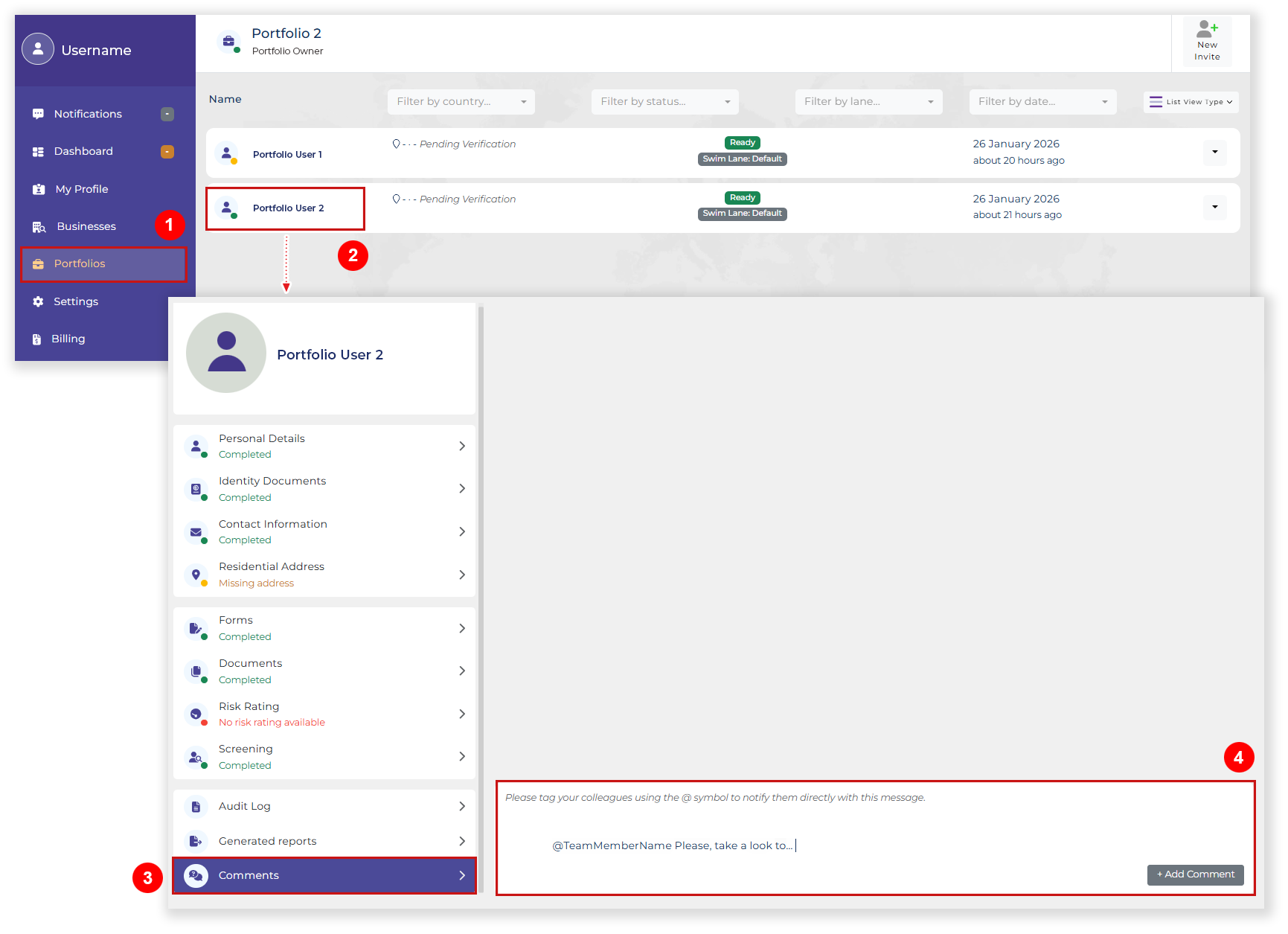The width and height of the screenshot is (1288, 934).
Task: Expand Generated reports via its chevron
Action: coord(462,842)
